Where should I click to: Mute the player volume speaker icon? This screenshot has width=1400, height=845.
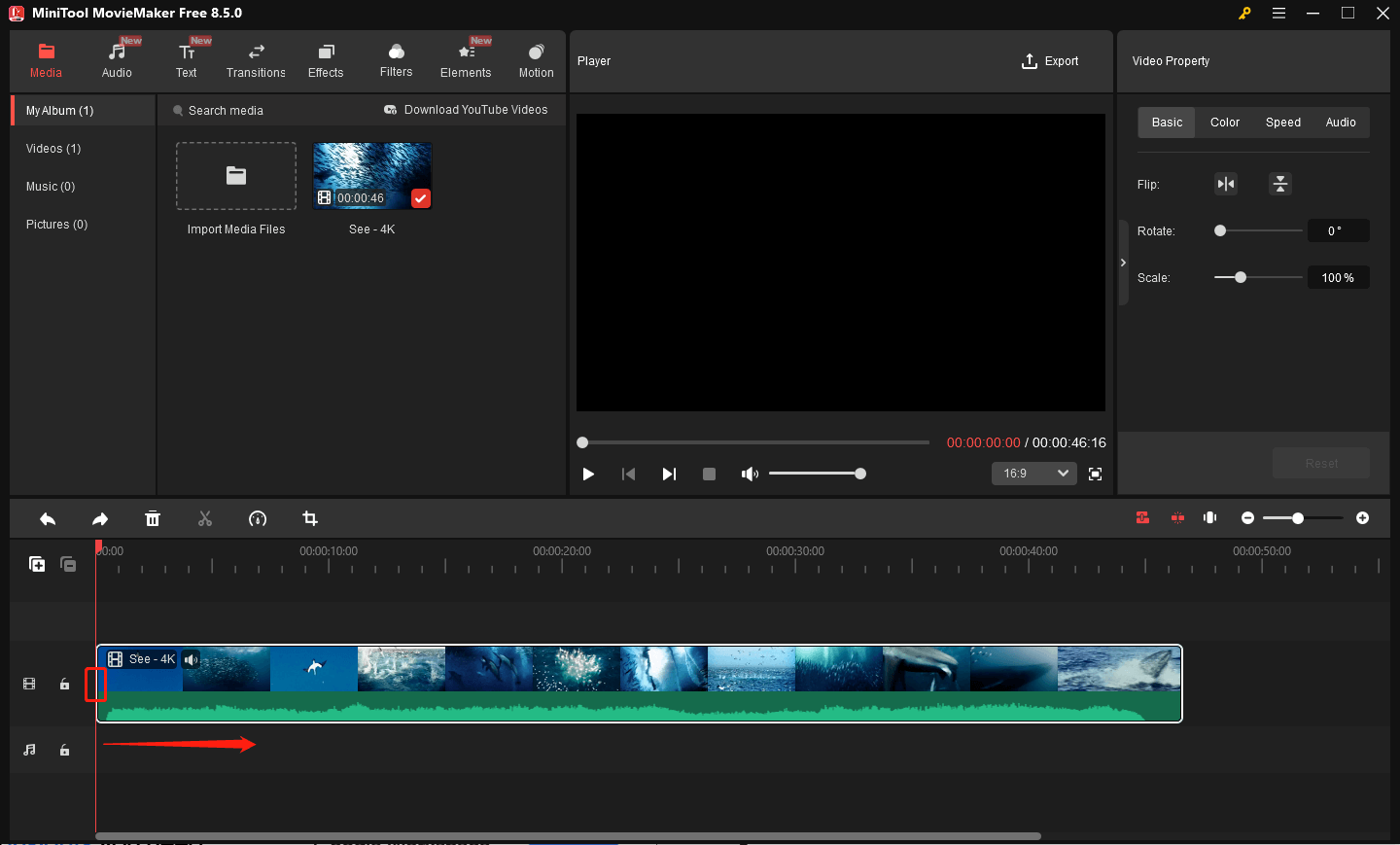point(750,475)
